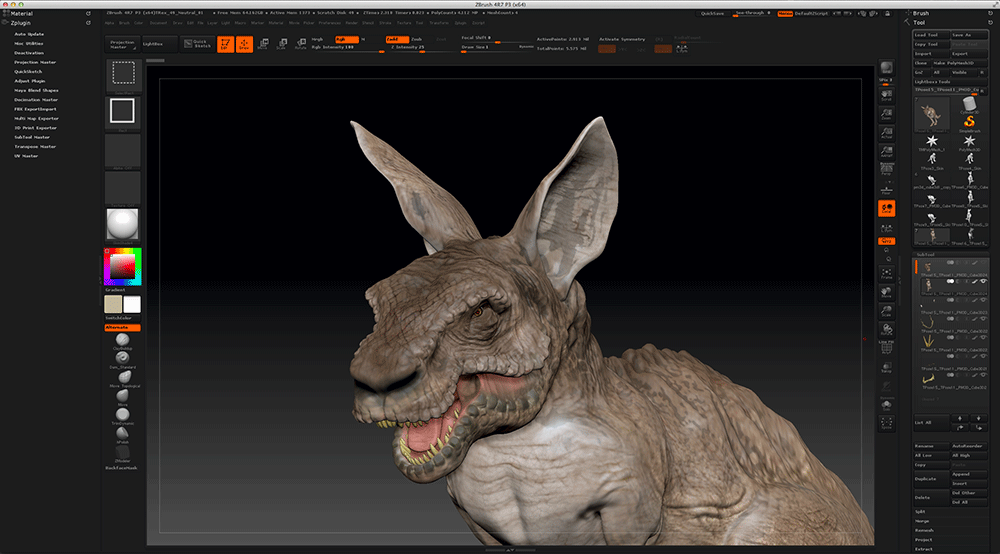The width and height of the screenshot is (1000, 554).
Task: Expand Transpose Master in Zplugin
Action: pos(35,147)
